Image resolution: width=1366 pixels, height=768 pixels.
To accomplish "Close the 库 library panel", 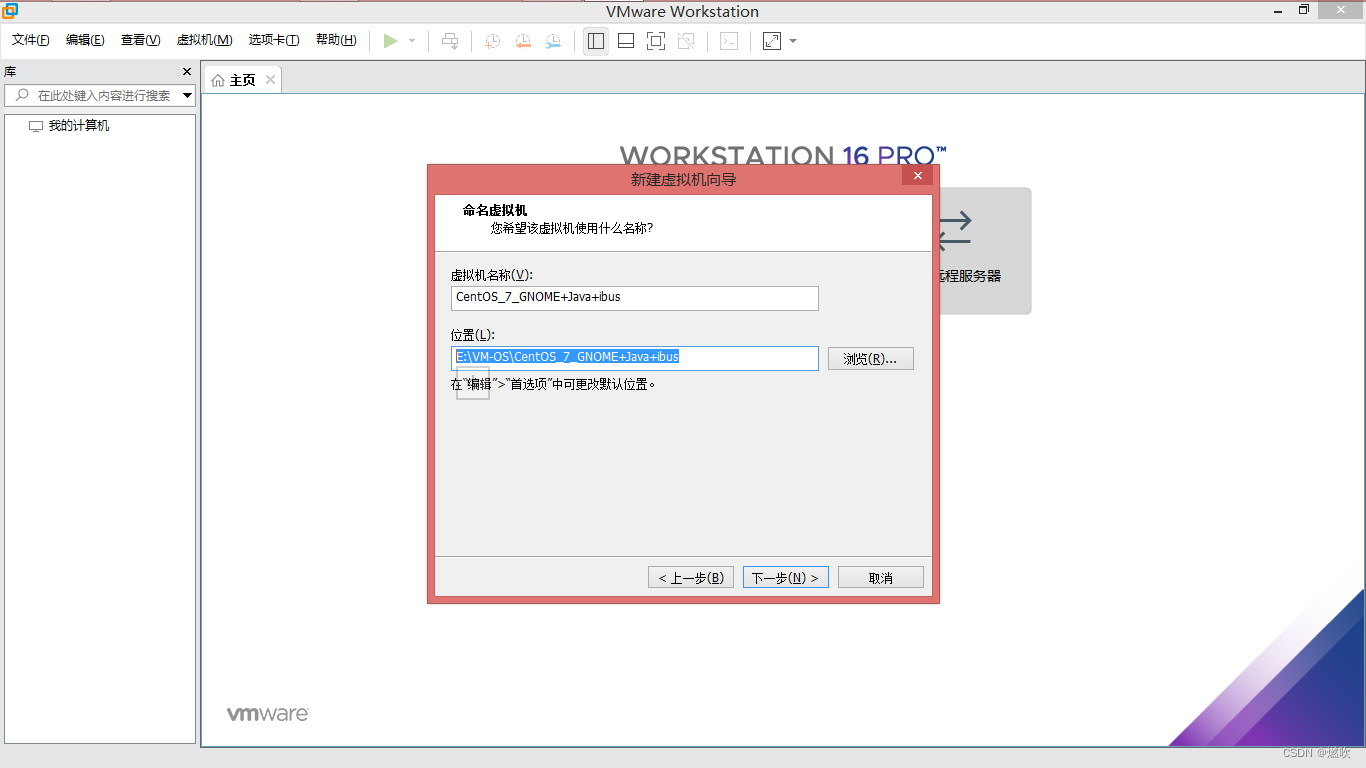I will point(186,72).
